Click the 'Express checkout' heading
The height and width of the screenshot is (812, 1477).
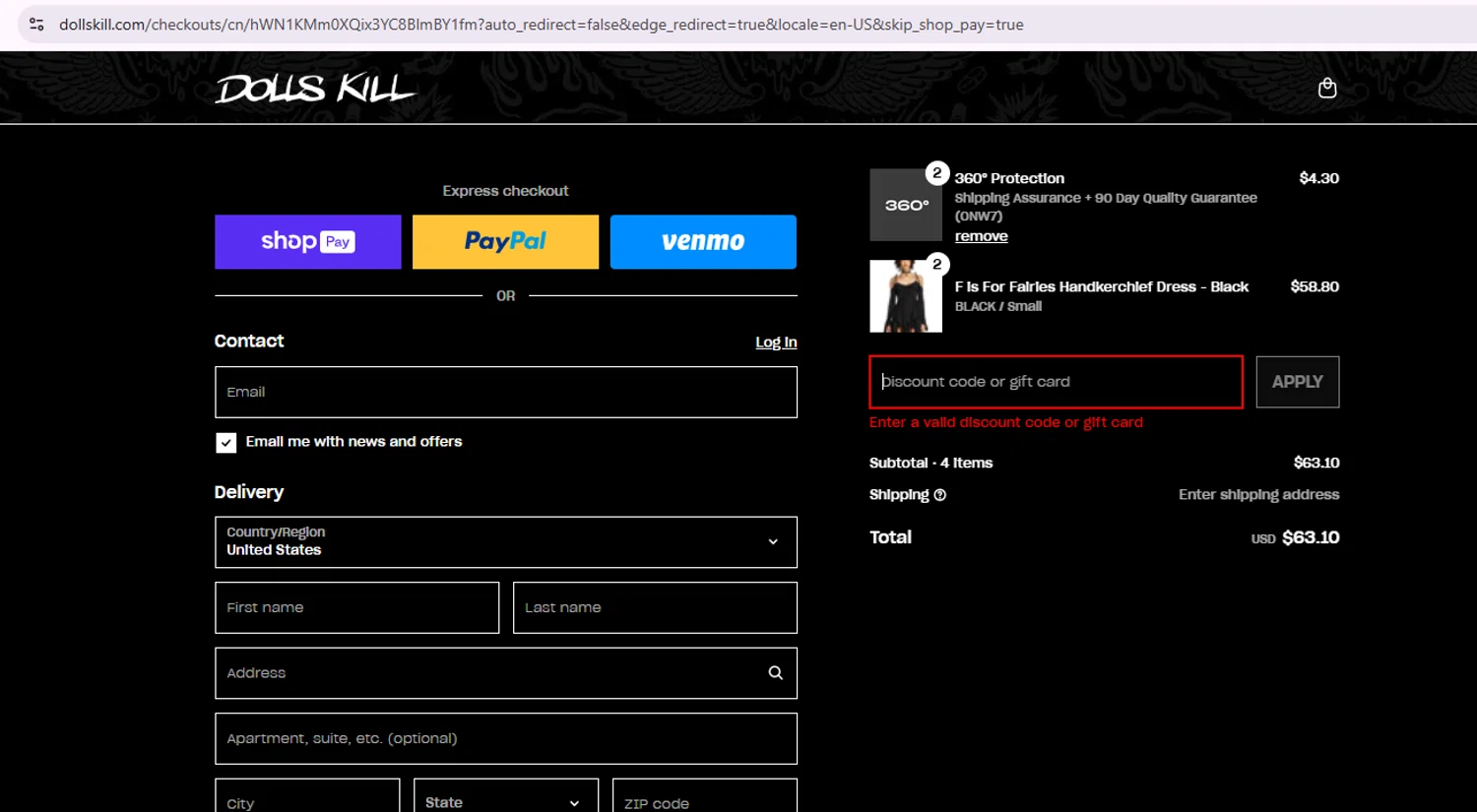coord(505,191)
